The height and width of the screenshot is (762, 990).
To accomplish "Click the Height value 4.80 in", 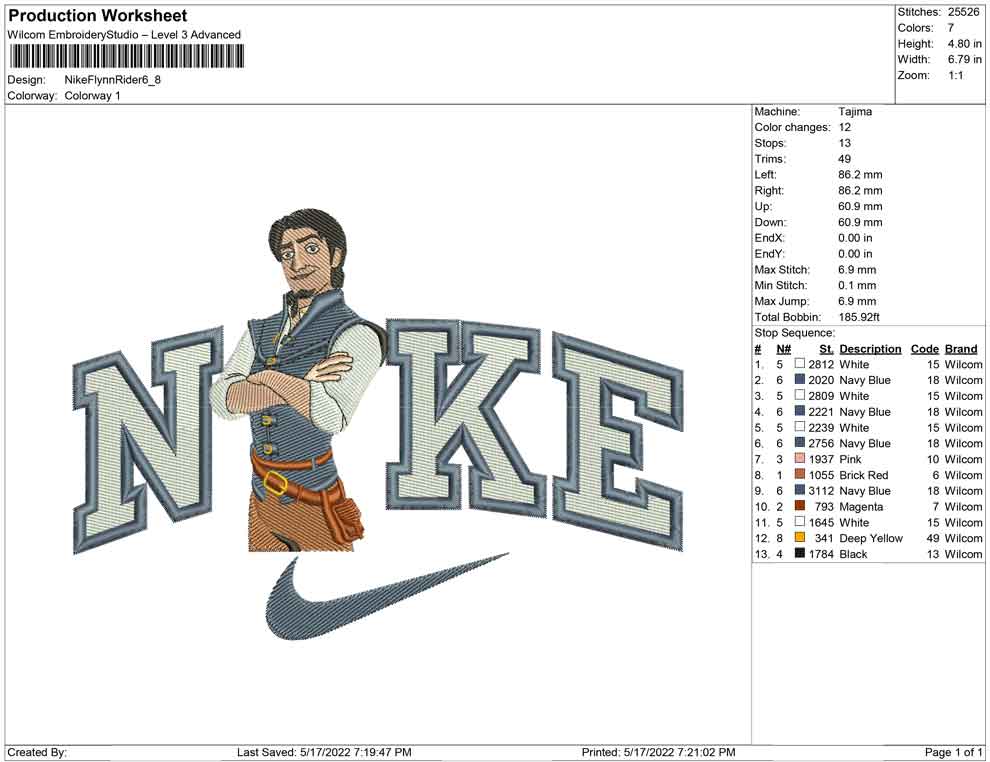I will [x=964, y=44].
